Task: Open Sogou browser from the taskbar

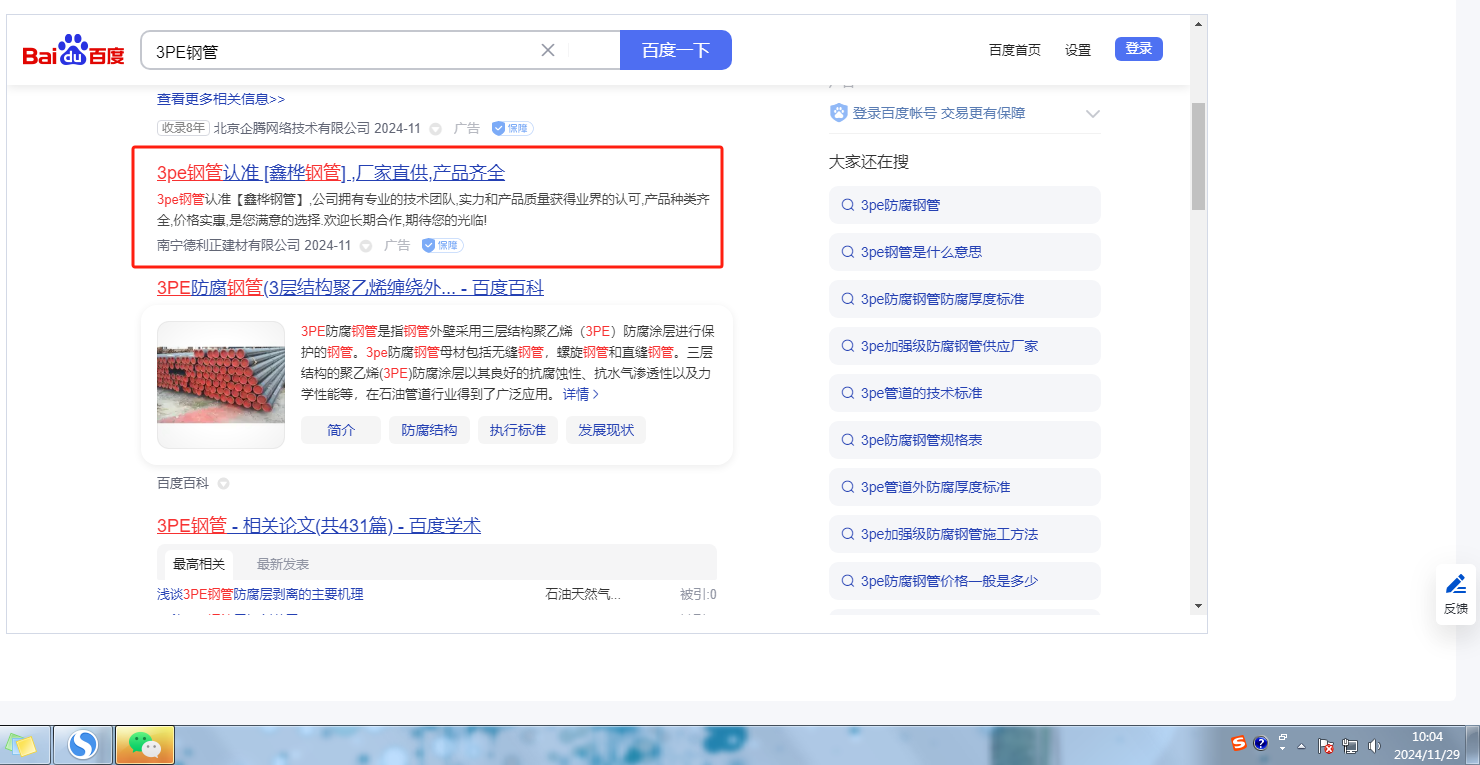Action: pos(83,745)
